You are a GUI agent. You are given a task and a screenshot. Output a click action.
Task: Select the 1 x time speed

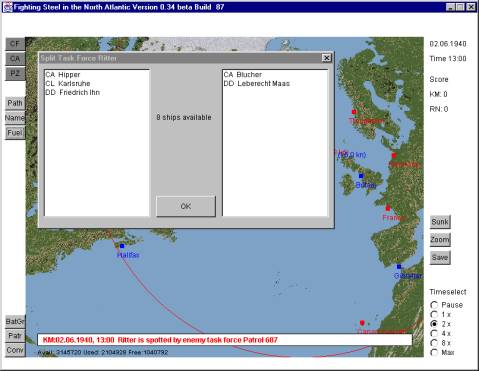[x=434, y=314]
